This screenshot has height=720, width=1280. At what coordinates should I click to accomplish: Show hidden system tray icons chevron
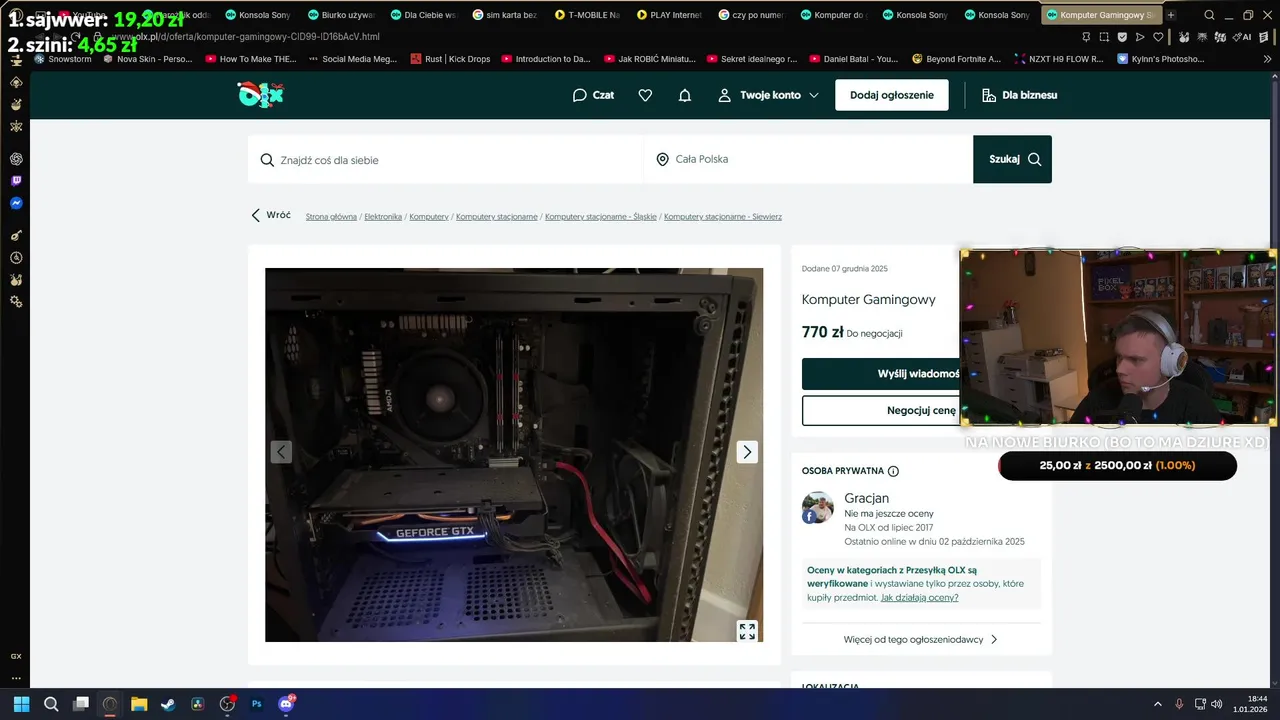point(1158,704)
